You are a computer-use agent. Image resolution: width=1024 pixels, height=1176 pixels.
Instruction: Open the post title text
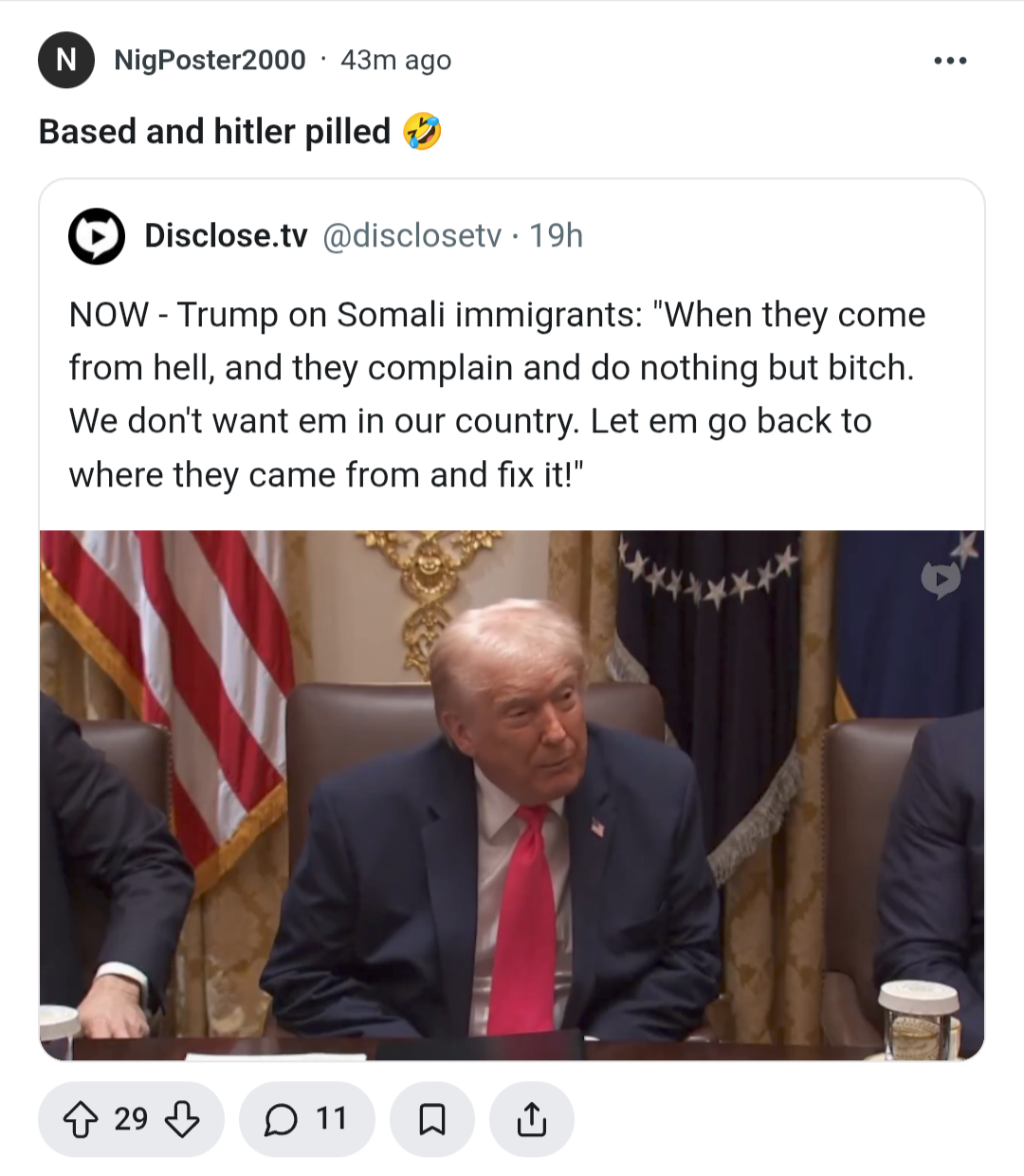click(214, 132)
